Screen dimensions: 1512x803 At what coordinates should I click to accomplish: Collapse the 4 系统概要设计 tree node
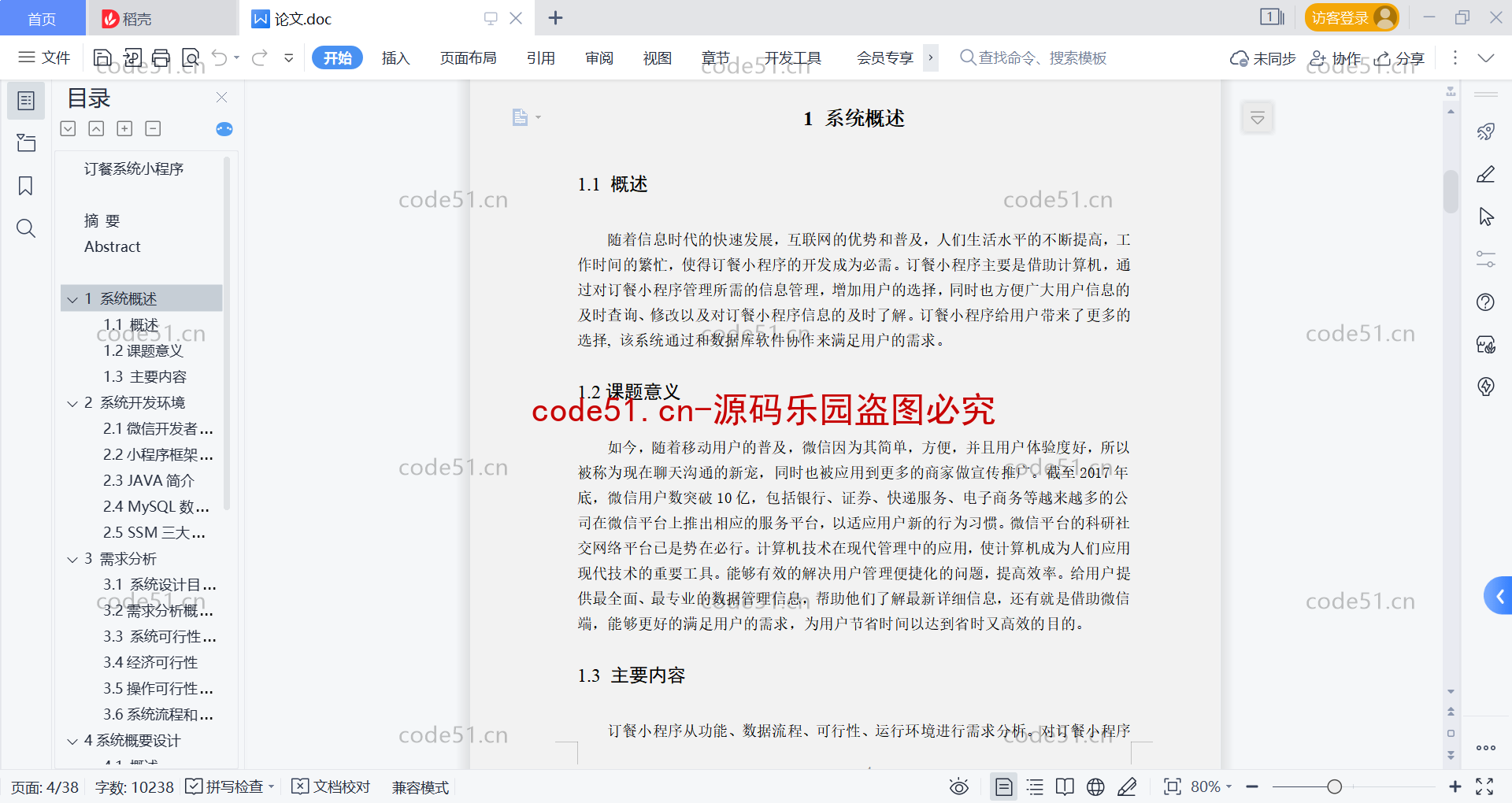pos(72,741)
